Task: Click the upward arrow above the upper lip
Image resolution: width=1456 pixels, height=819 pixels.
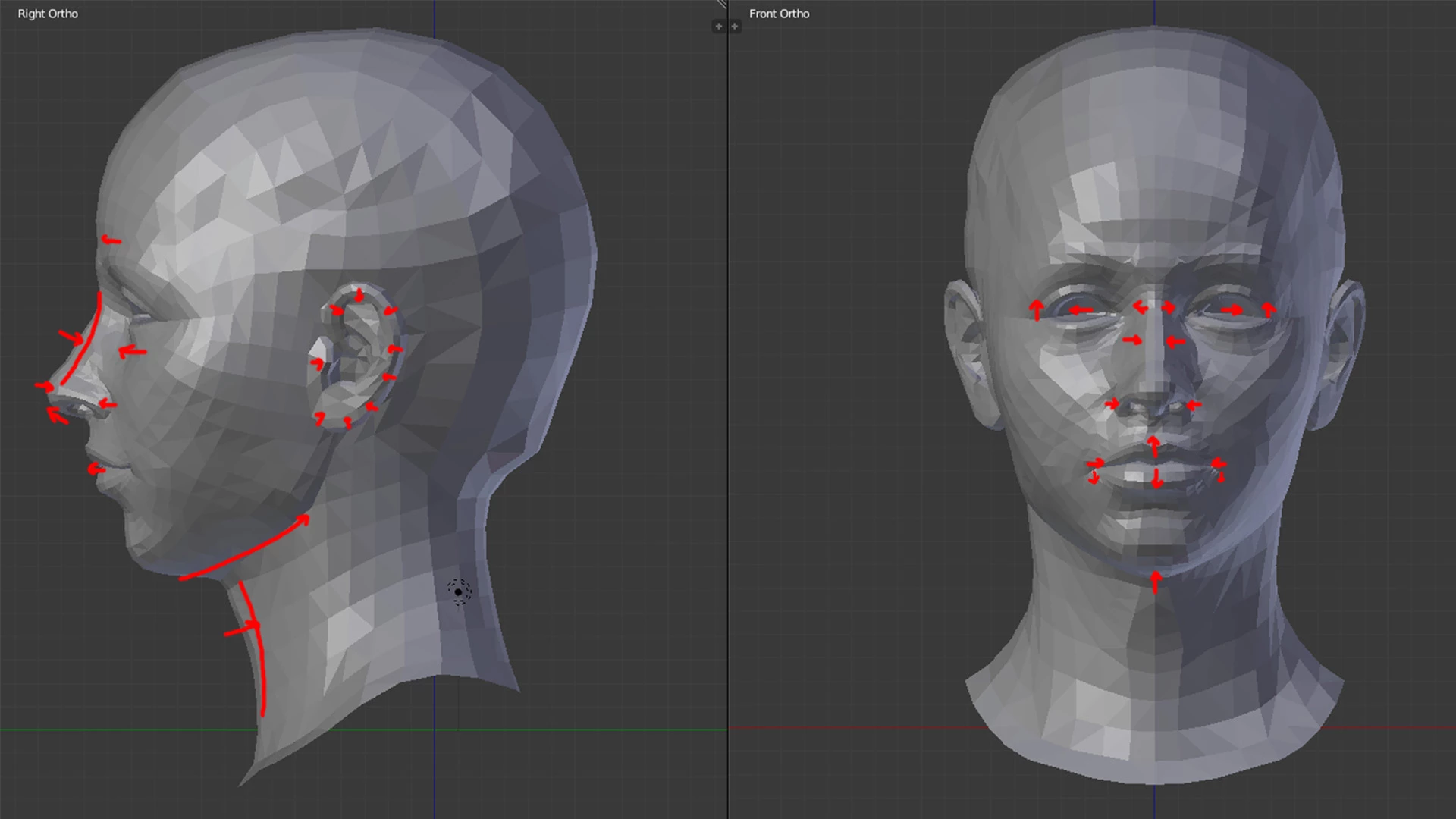Action: click(x=1153, y=446)
